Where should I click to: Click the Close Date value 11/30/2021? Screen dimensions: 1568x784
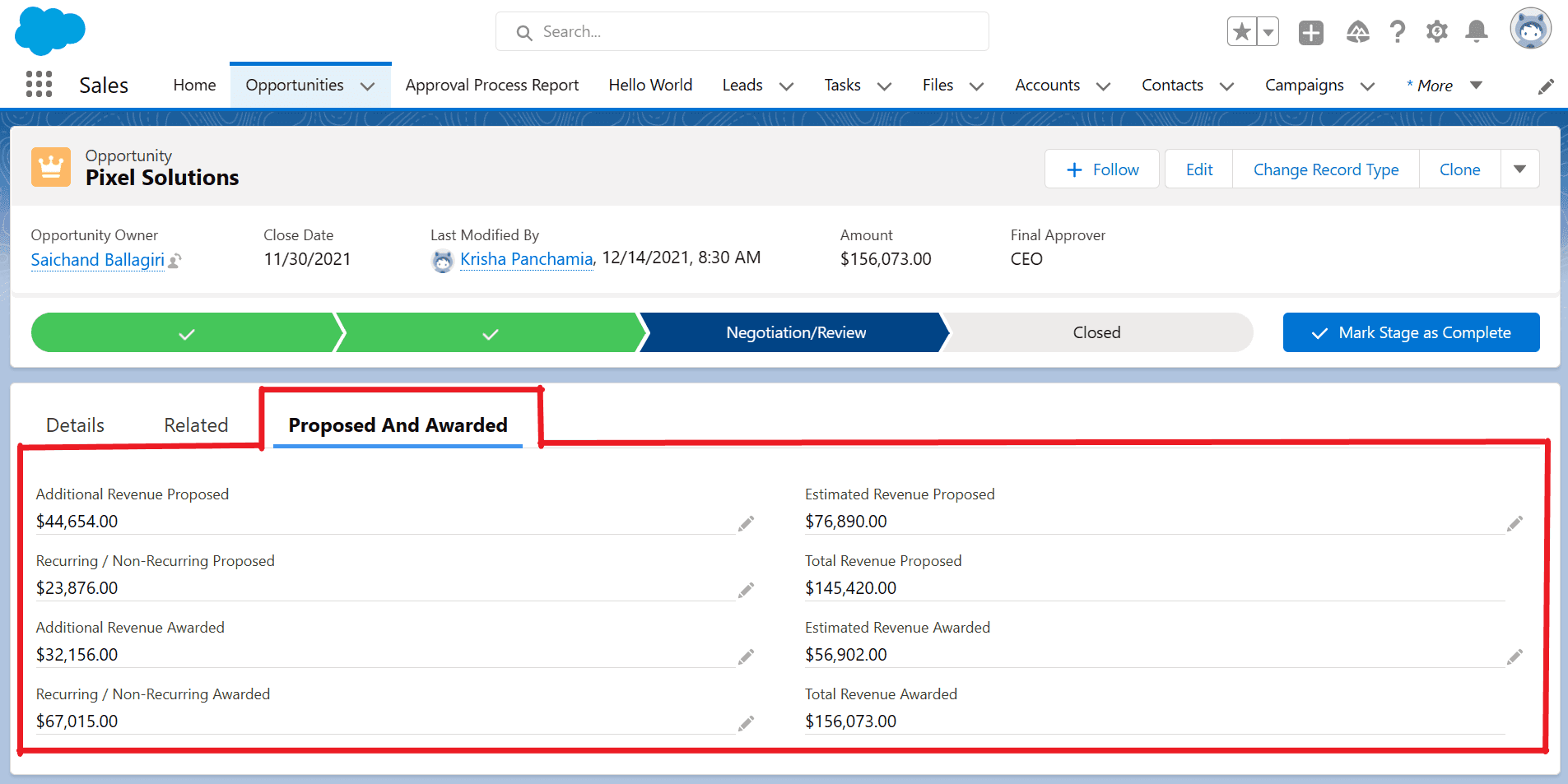pyautogui.click(x=307, y=259)
